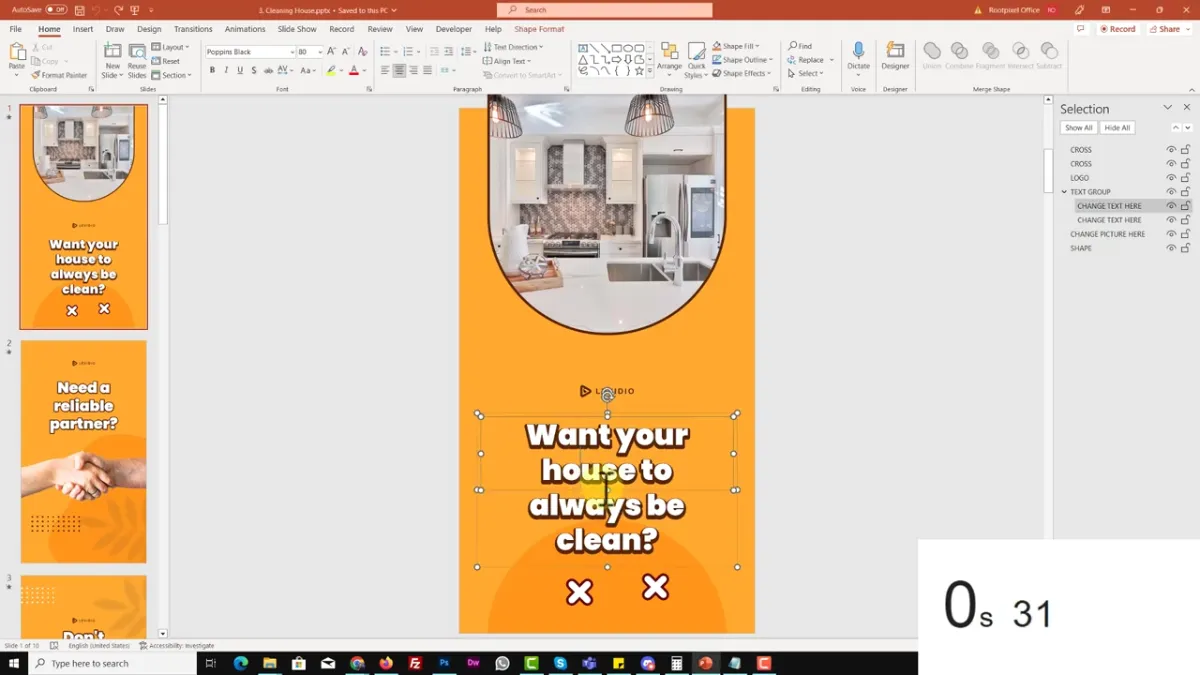
Task: Launch FileZilla from the taskbar
Action: tap(415, 663)
